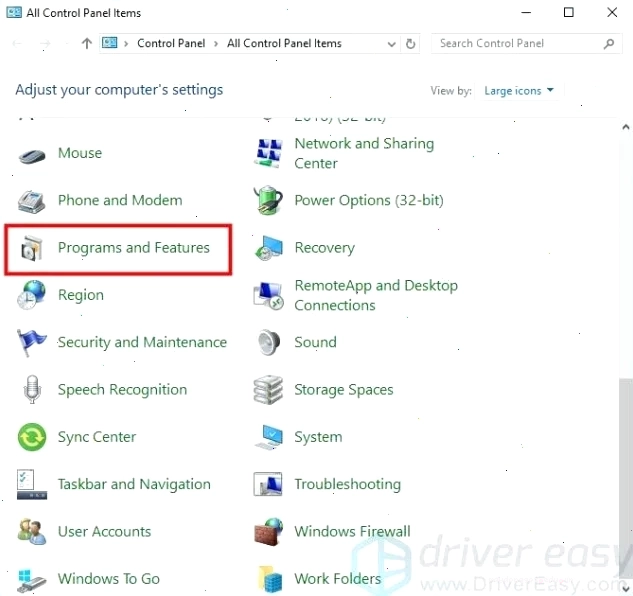Click the Control Panel icon in address bar
This screenshot has height=596, width=633.
click(x=109, y=42)
